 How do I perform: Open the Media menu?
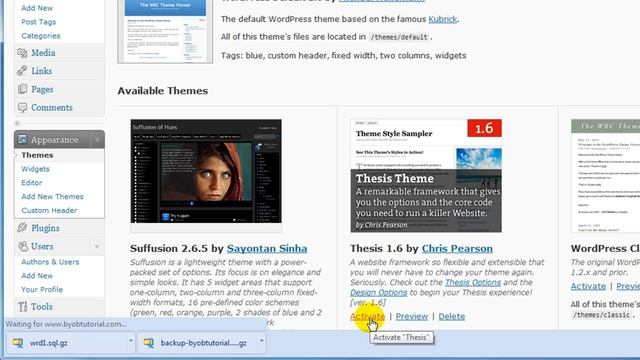(43, 53)
